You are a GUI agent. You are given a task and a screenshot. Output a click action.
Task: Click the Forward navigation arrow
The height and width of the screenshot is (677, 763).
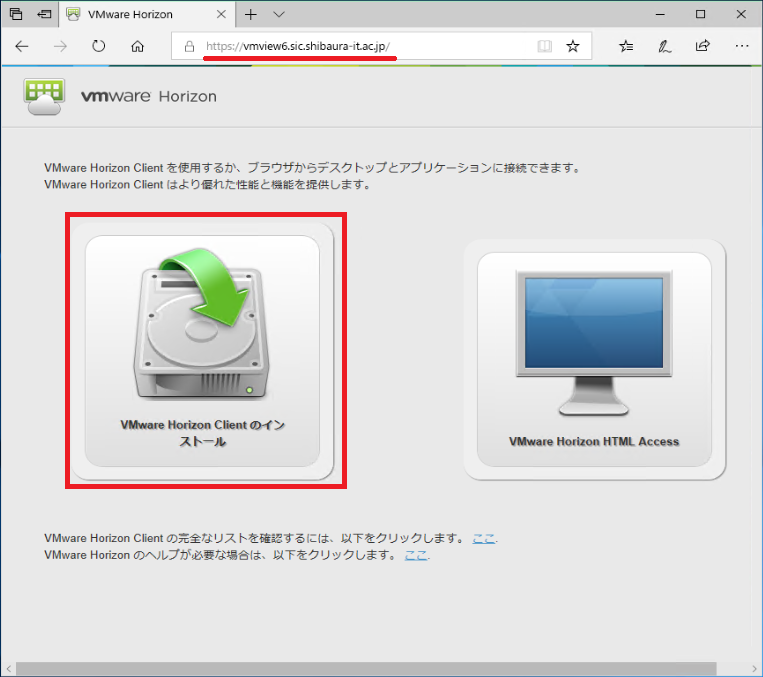60,46
